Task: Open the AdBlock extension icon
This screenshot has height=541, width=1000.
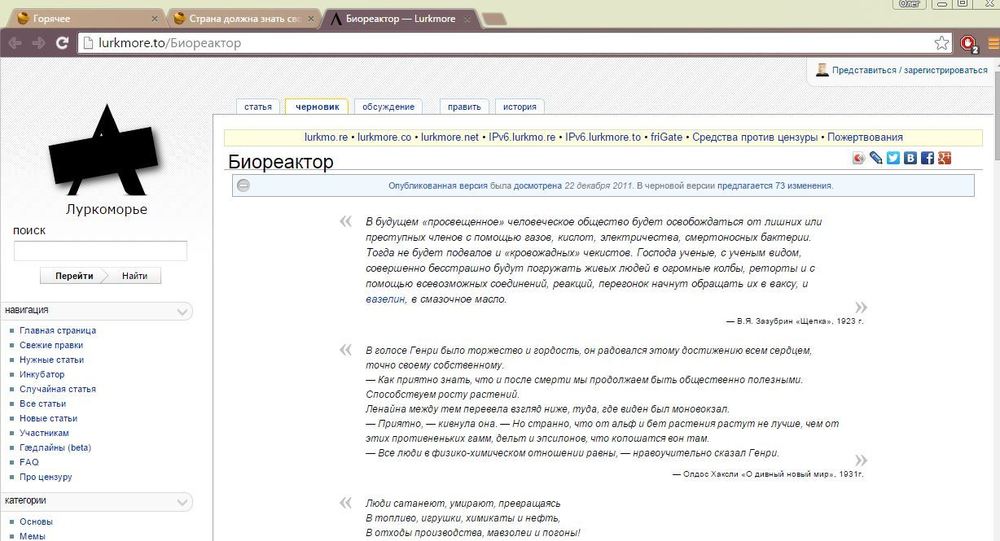Action: (x=967, y=43)
